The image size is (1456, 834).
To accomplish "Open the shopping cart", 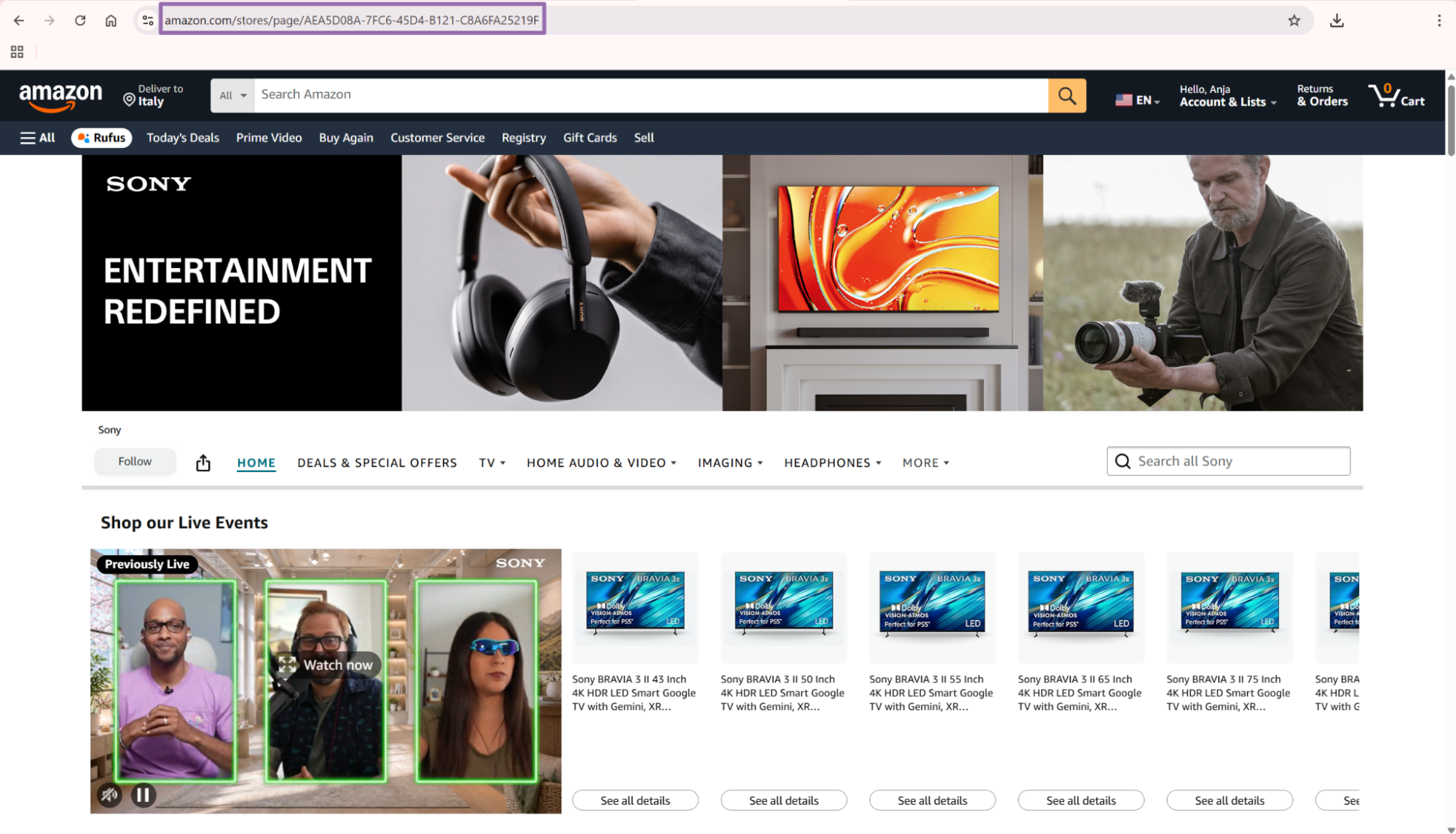I will [1397, 95].
